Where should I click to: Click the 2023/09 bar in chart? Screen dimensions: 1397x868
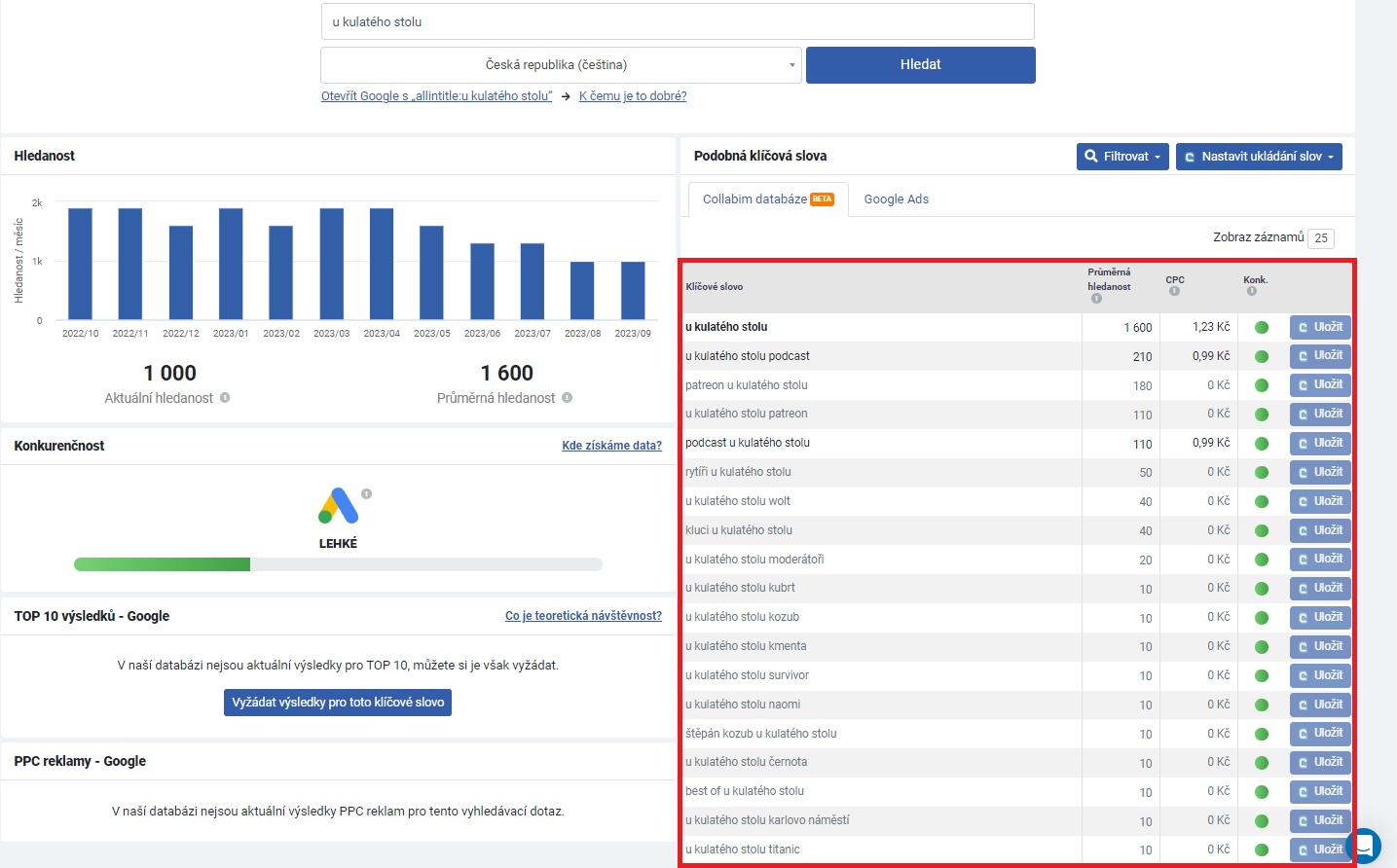click(x=633, y=290)
